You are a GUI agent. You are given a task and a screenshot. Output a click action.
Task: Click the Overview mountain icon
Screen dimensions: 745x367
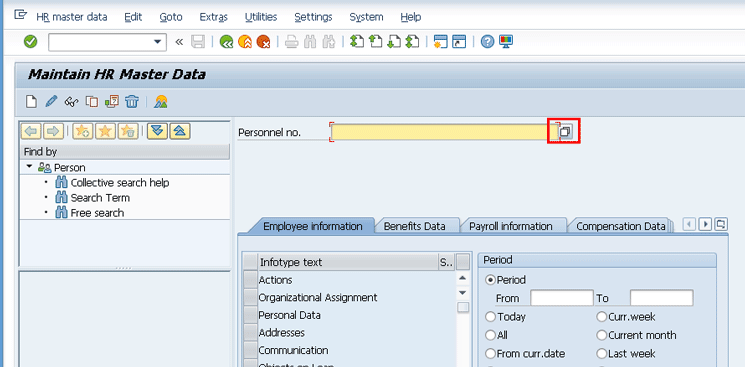[x=161, y=101]
